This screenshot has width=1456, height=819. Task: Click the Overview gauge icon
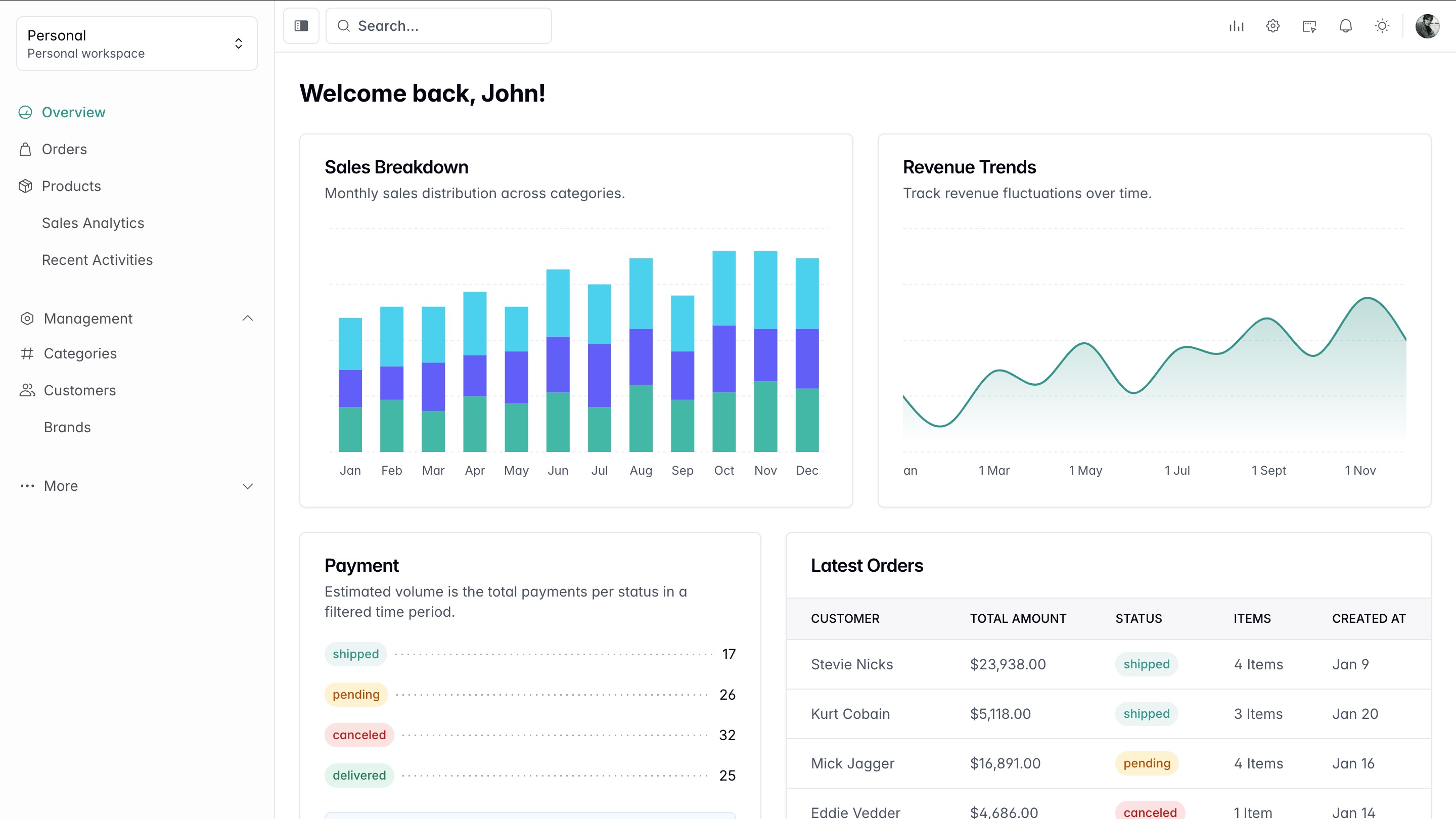point(25,112)
